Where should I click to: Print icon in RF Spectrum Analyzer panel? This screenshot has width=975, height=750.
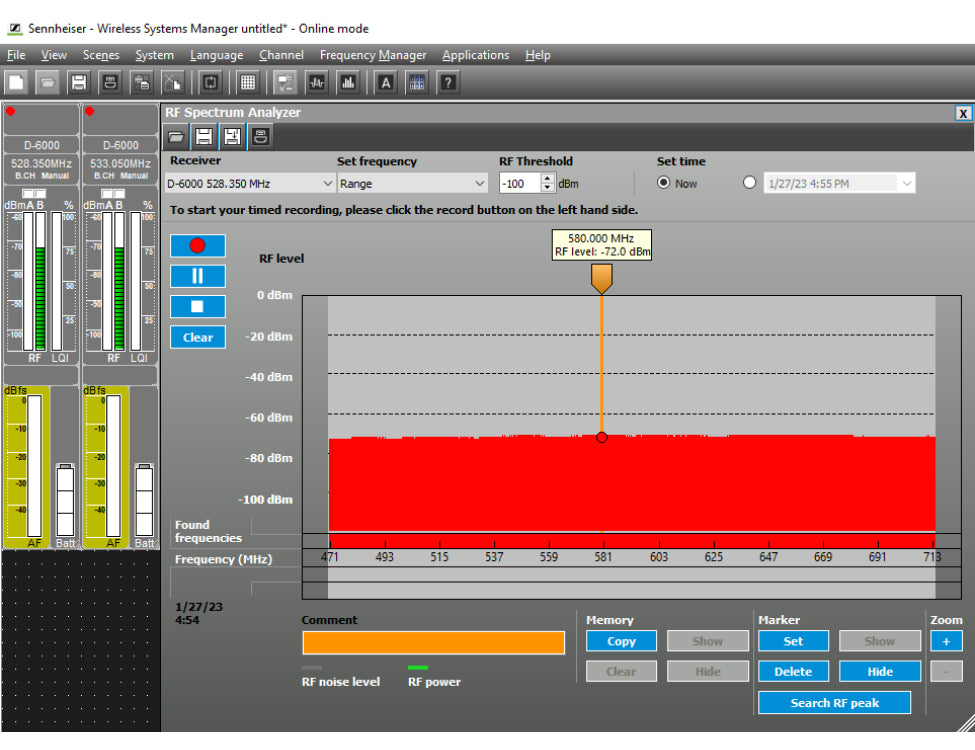point(260,137)
